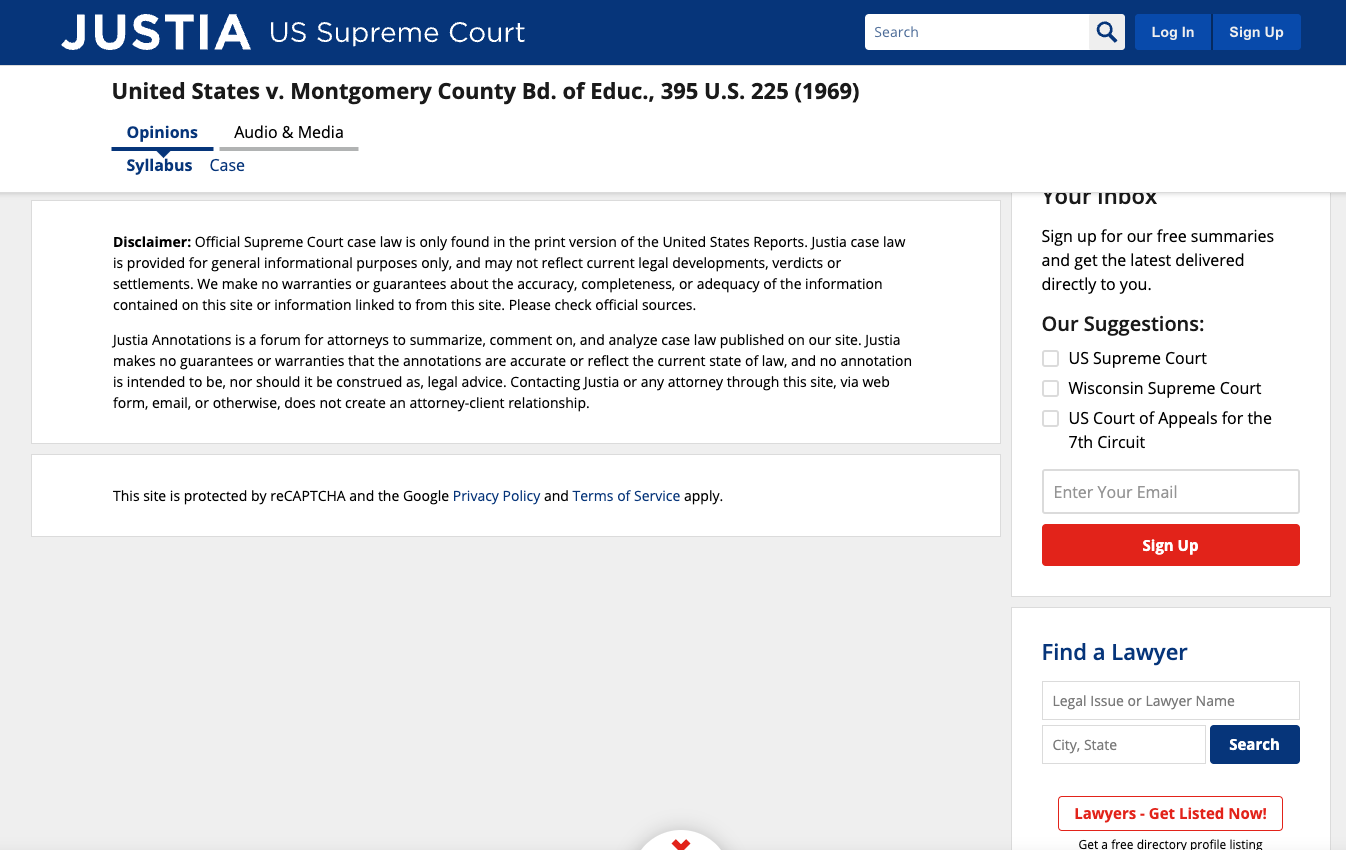Viewport: 1346px width, 850px height.
Task: Click the Justia logo
Action: pos(156,32)
